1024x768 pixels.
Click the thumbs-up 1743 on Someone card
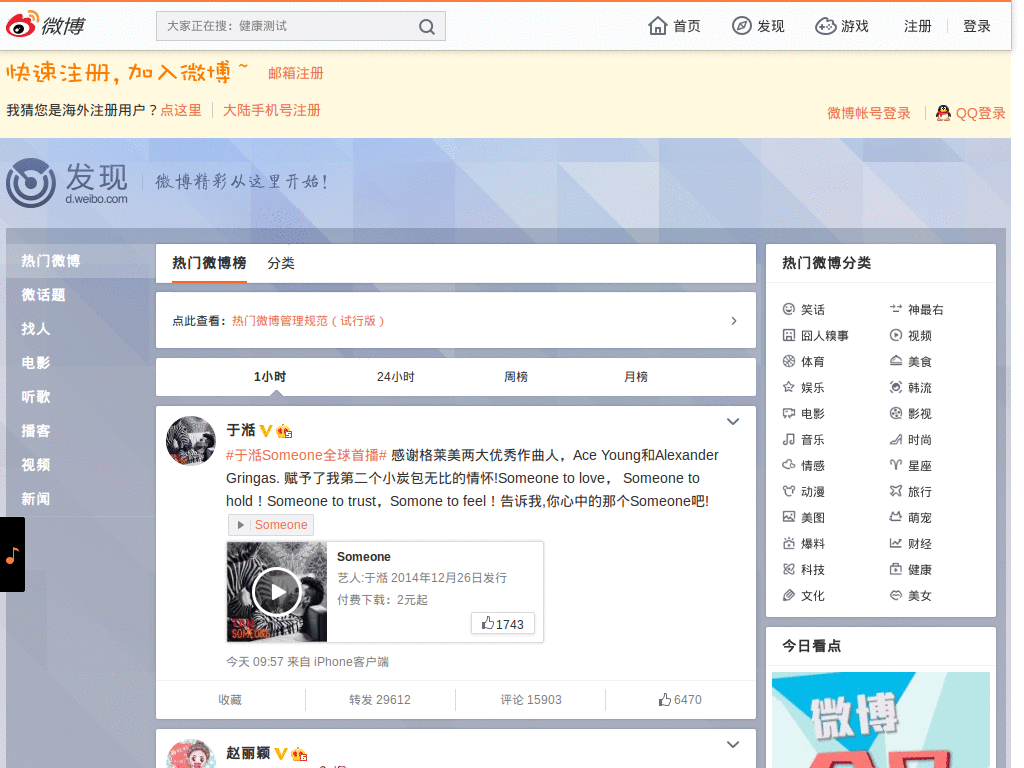click(x=503, y=624)
